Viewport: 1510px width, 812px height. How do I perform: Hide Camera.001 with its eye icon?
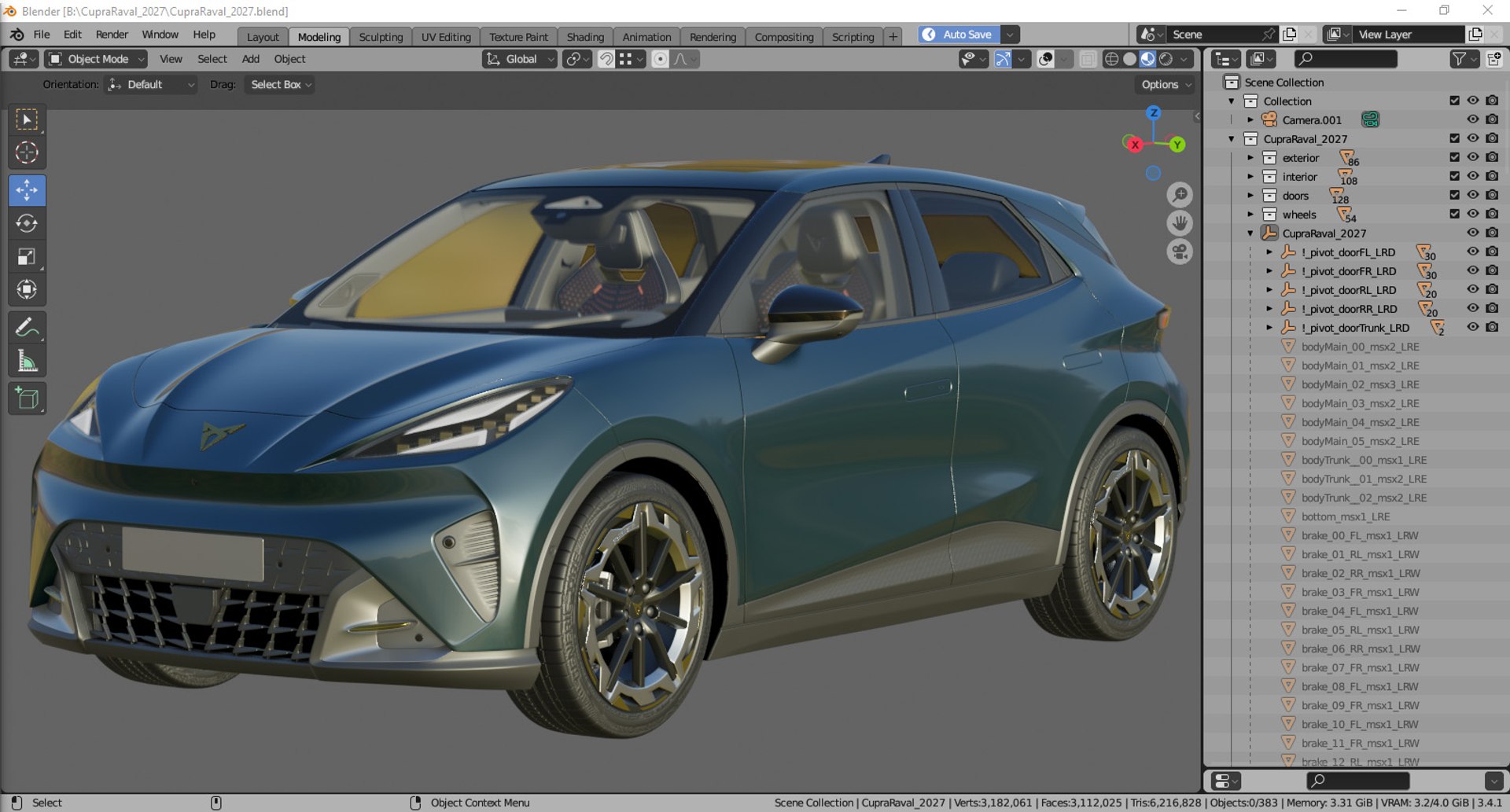coord(1473,119)
